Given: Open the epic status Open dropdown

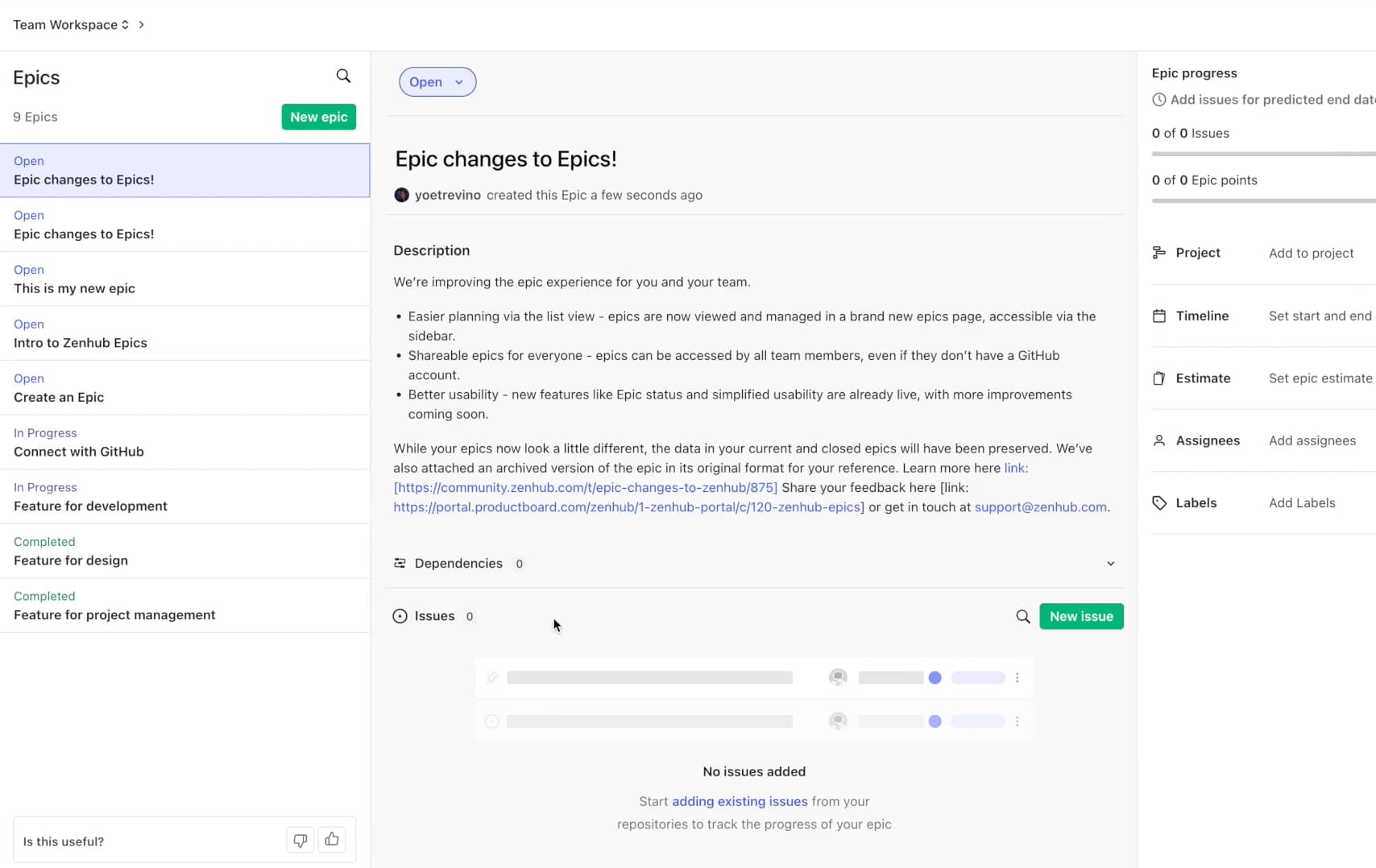Looking at the screenshot, I should (437, 82).
